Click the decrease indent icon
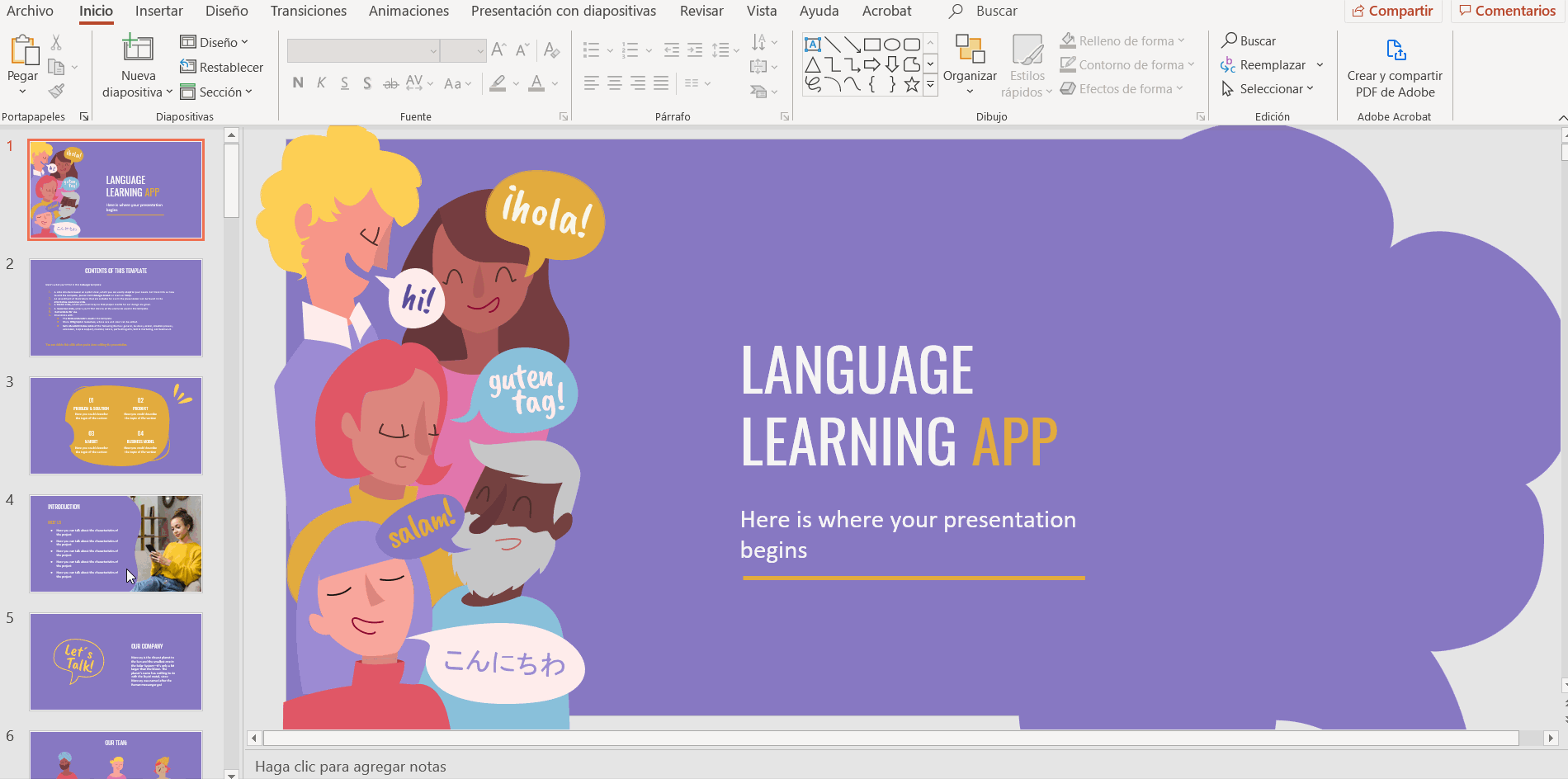The height and width of the screenshot is (779, 1568). 672,50
